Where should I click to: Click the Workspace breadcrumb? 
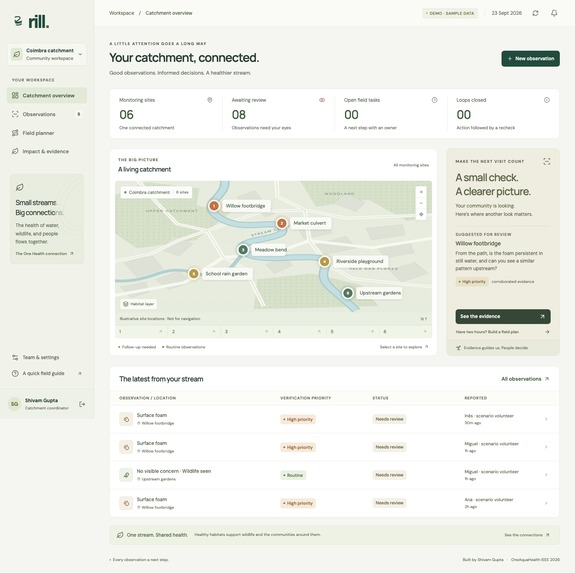click(121, 13)
